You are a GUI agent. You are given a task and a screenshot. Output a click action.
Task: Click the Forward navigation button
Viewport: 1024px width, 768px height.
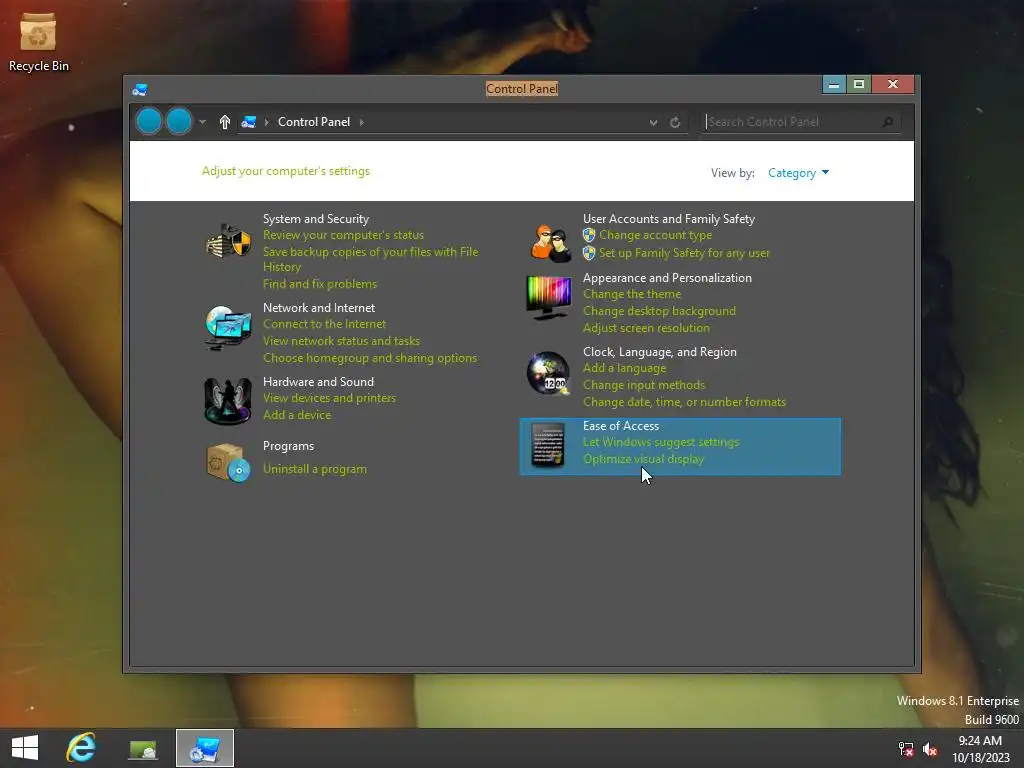(179, 121)
